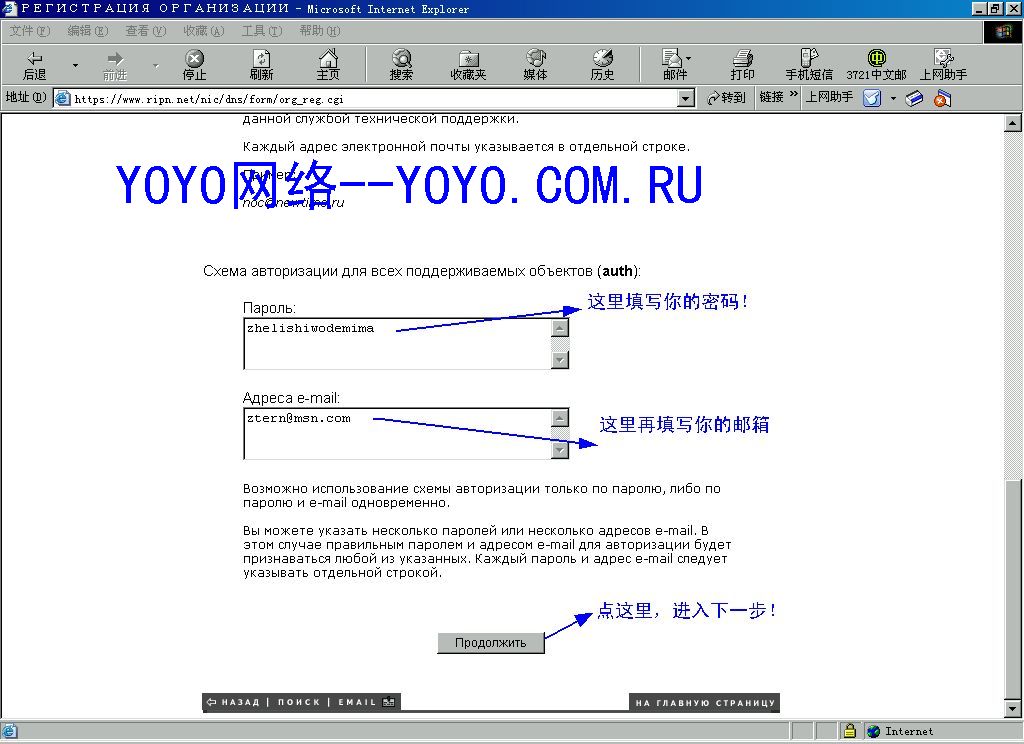This screenshot has height=744, width=1024.
Task: Click the Продолжить button
Action: 490,643
